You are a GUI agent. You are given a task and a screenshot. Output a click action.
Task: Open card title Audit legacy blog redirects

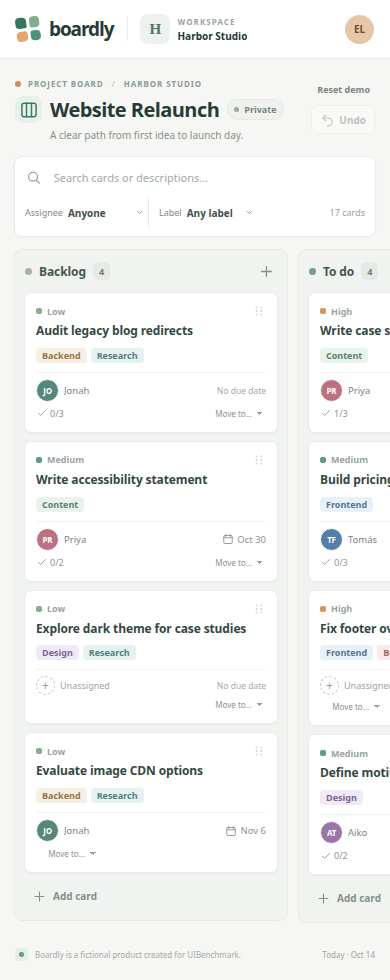[x=114, y=331]
